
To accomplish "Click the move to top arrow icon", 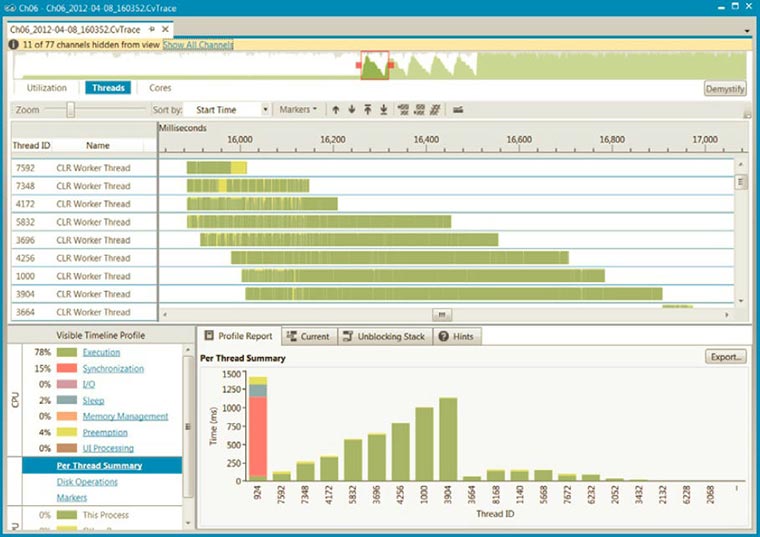I will [x=368, y=109].
